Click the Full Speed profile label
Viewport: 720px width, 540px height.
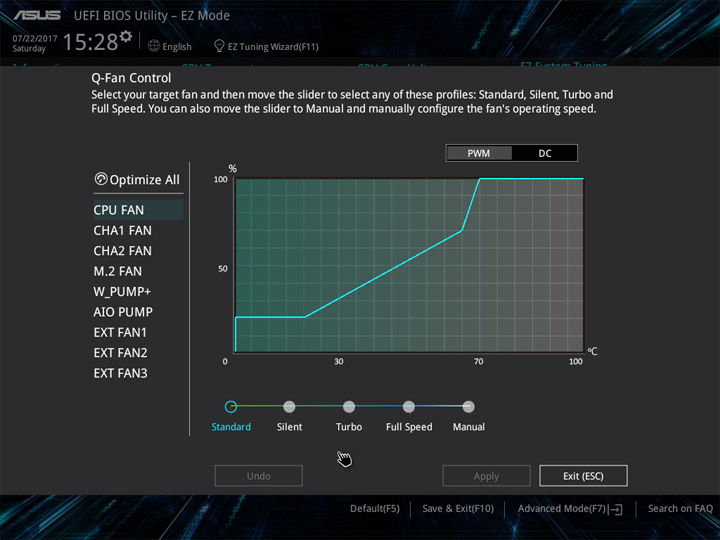409,427
